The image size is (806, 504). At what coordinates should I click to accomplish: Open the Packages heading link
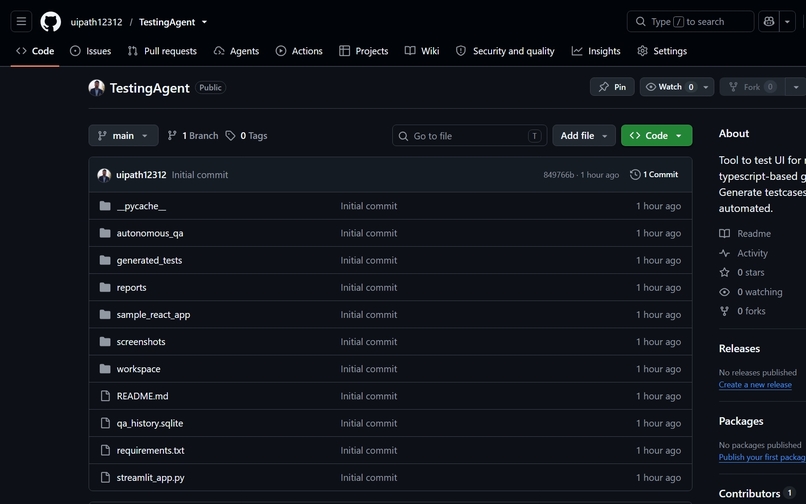741,421
